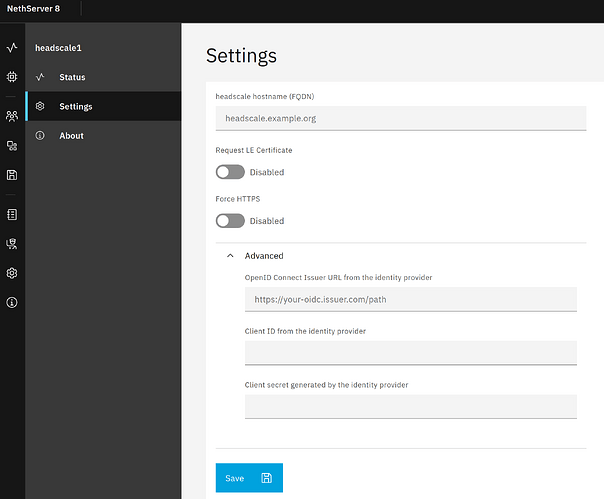The width and height of the screenshot is (604, 499).
Task: Turn on the Force HTTPS toggle
Action: (x=230, y=221)
